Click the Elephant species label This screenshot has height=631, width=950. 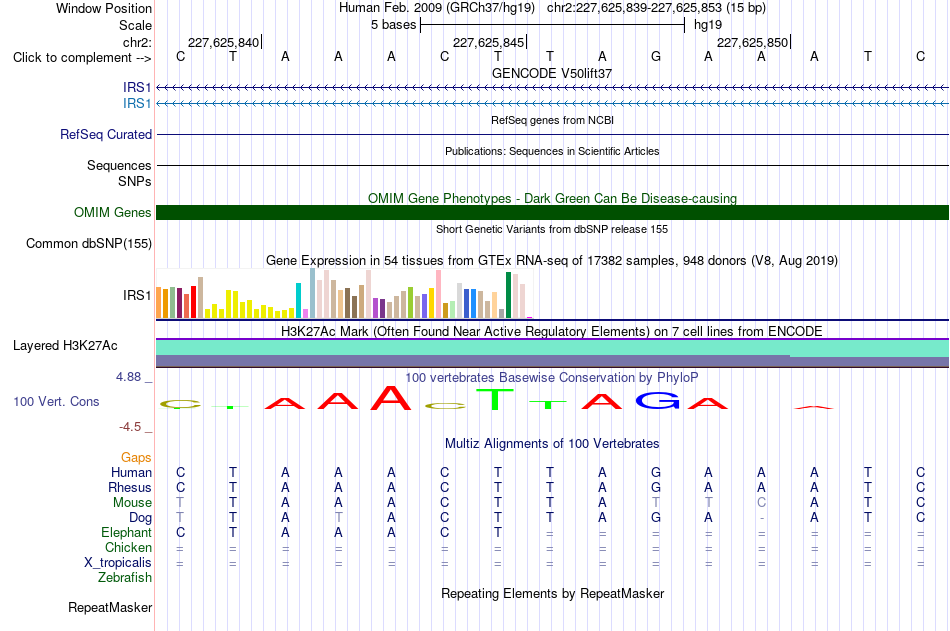coord(126,532)
